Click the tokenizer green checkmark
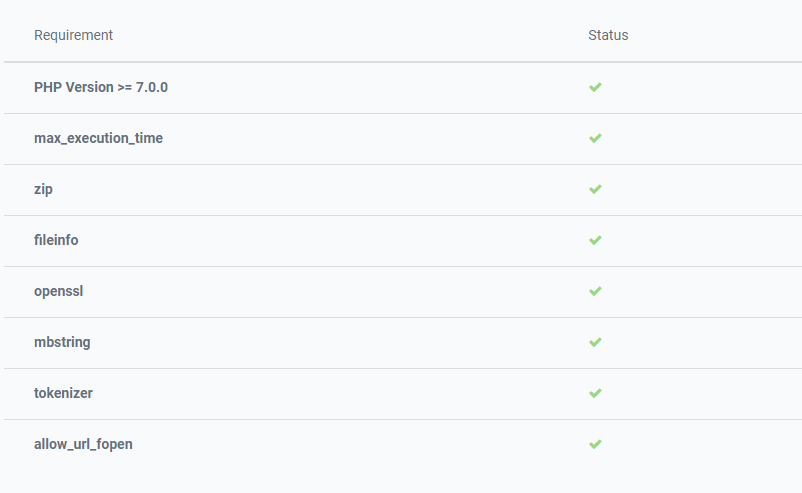802x493 pixels. pos(595,393)
